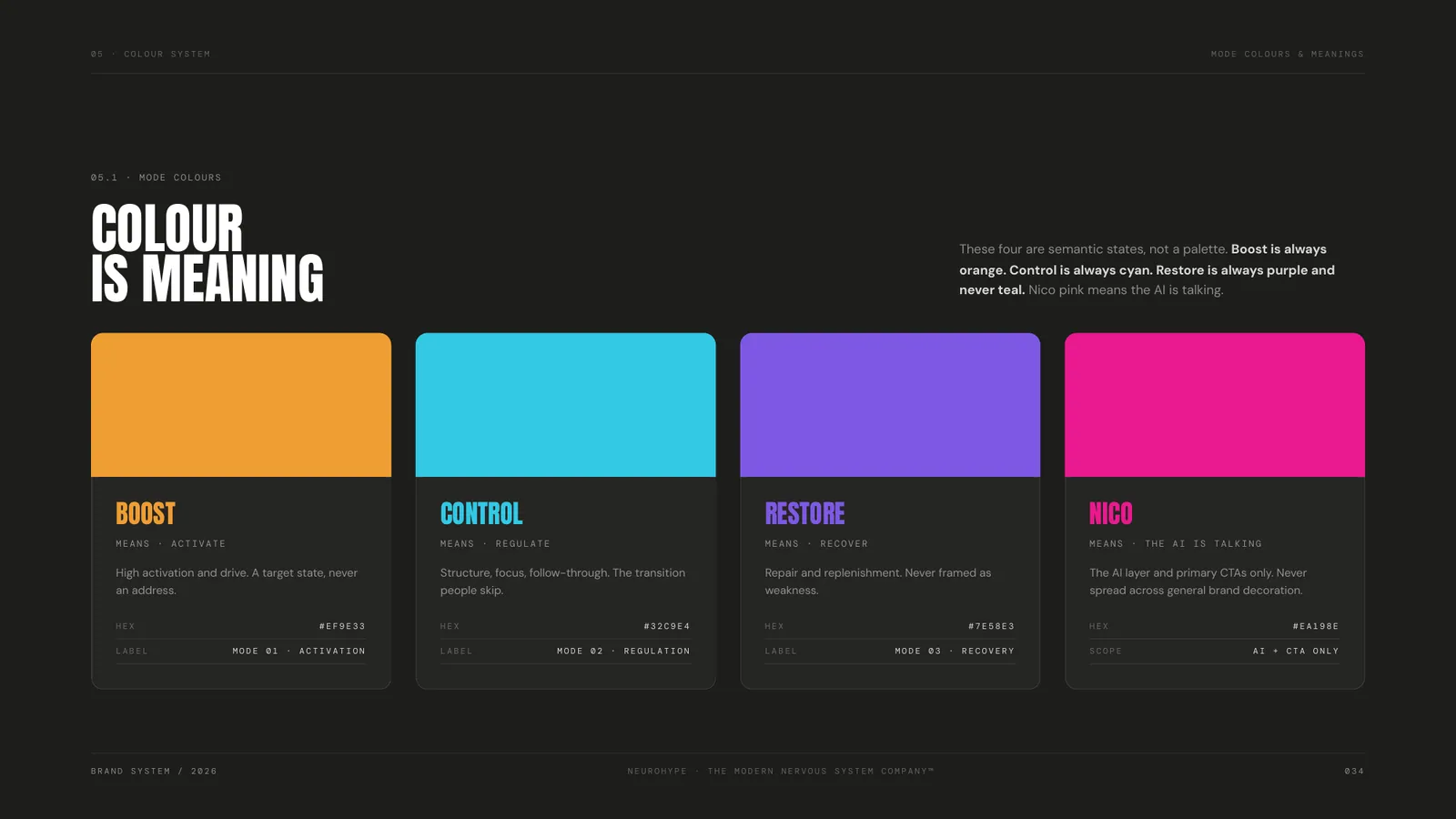
Task: Click the intro paragraph about semantic states
Action: [x=1147, y=269]
